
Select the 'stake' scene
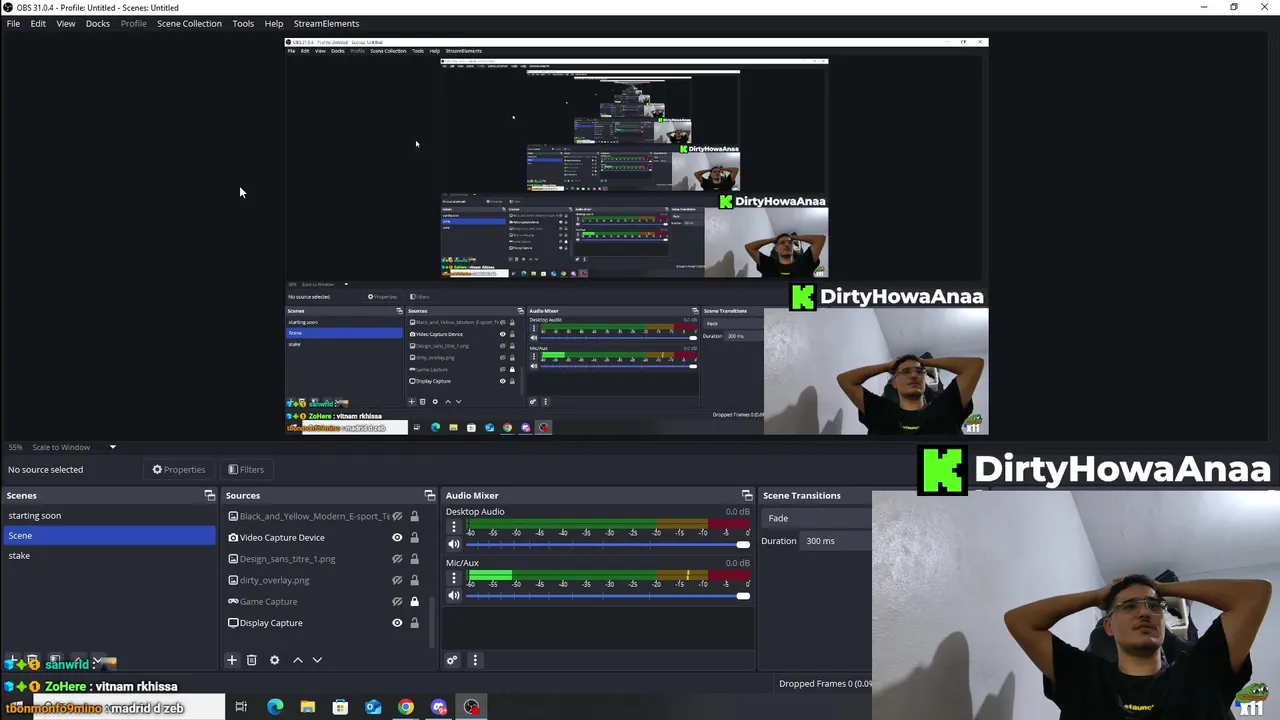[x=109, y=555]
